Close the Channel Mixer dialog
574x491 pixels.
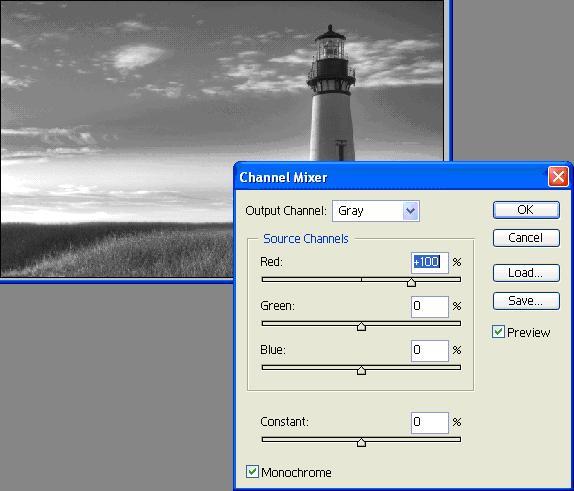coord(558,177)
